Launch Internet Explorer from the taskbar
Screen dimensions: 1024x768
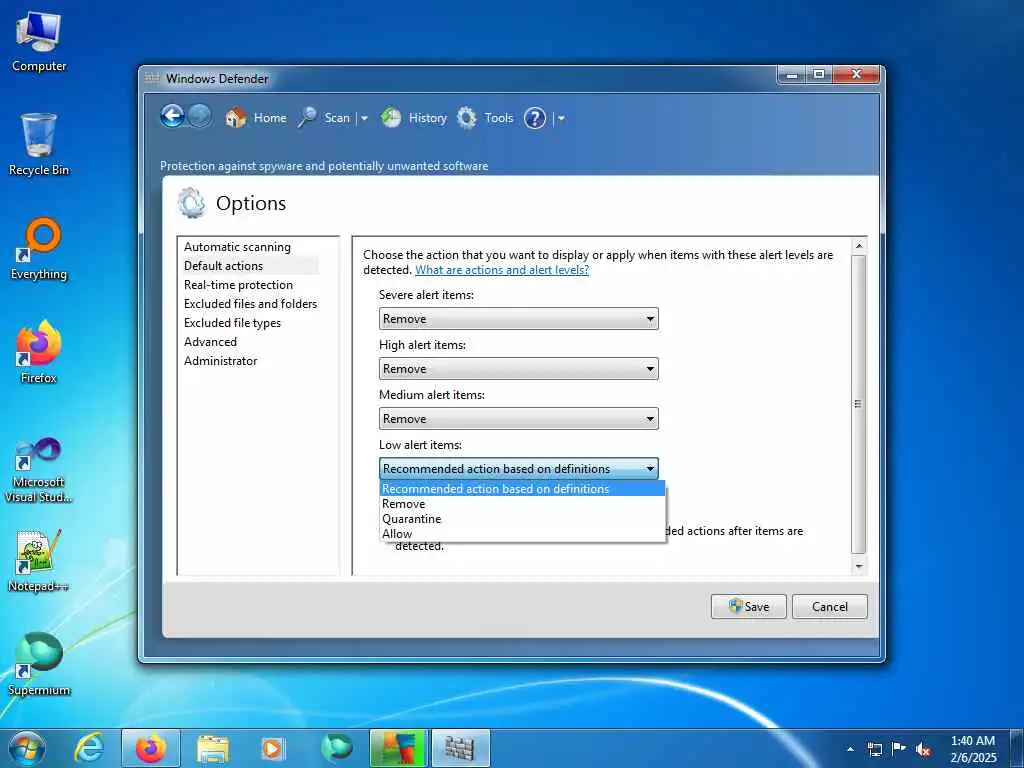(x=89, y=748)
